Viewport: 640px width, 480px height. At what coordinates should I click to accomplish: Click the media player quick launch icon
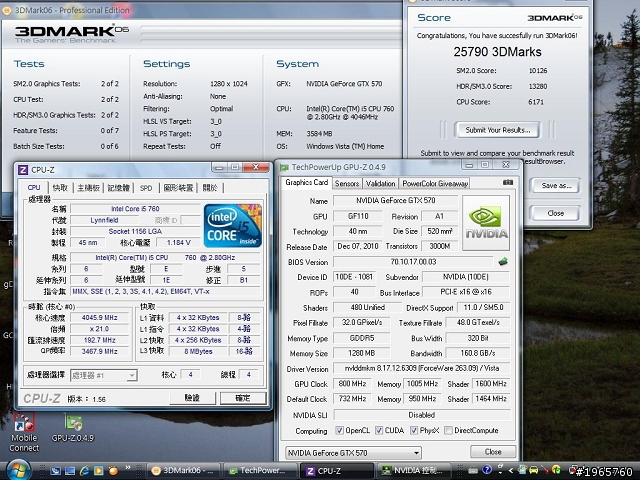(98, 471)
